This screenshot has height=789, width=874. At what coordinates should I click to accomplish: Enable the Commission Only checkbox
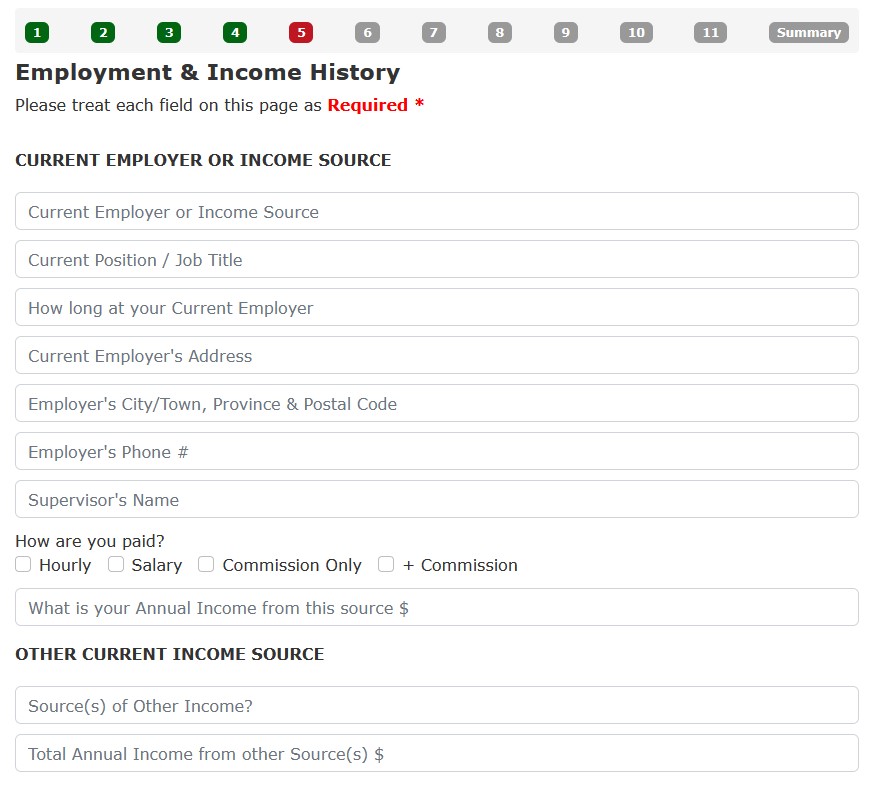pos(206,565)
